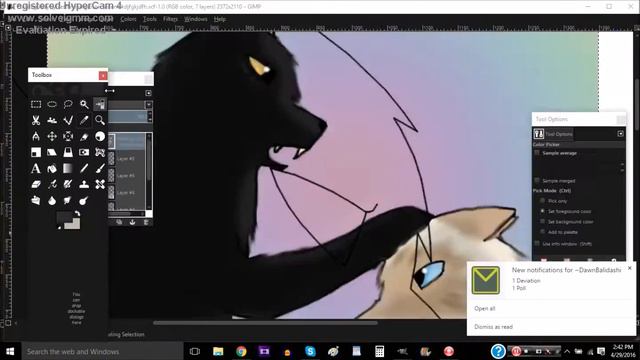Open the Tool Options configure menu
Viewport: 640px width, 360px height.
(620, 133)
